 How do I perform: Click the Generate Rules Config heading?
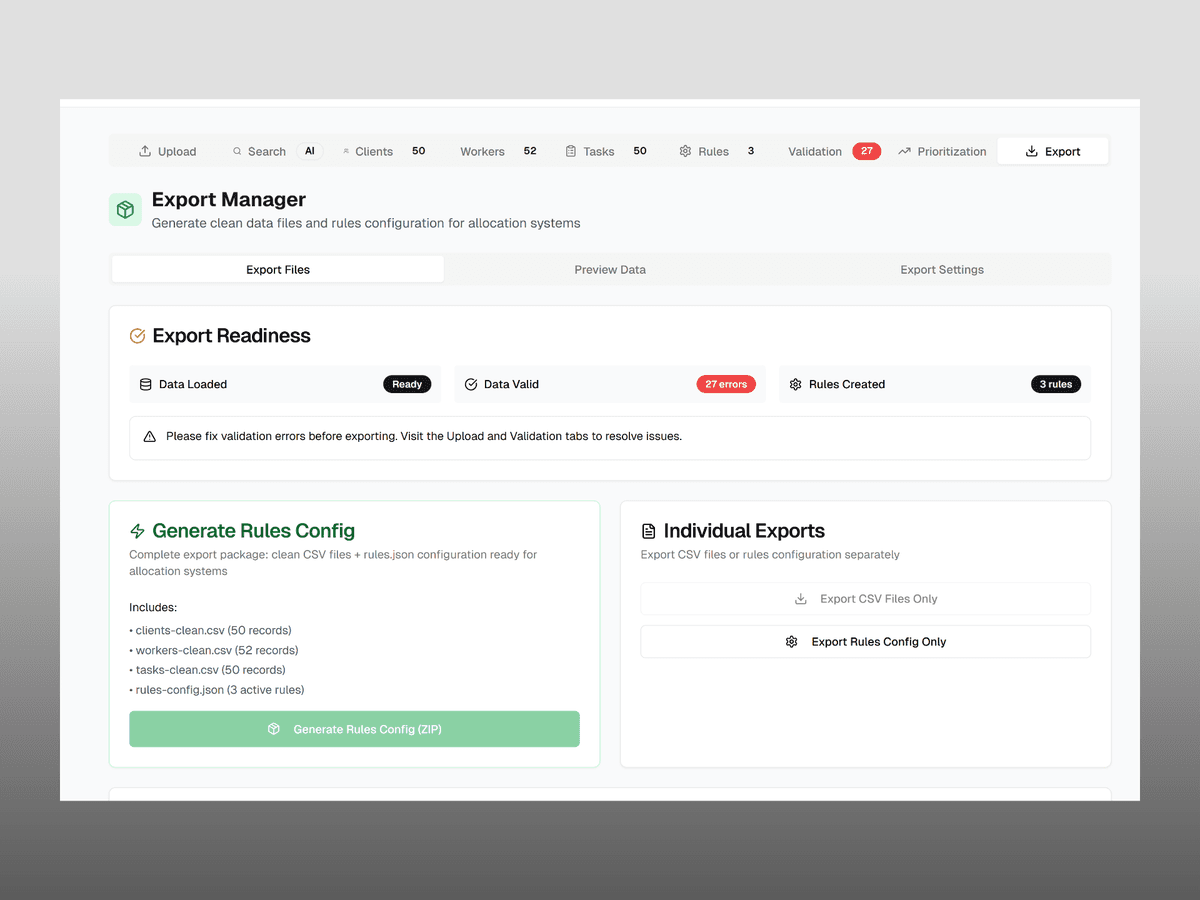click(254, 531)
